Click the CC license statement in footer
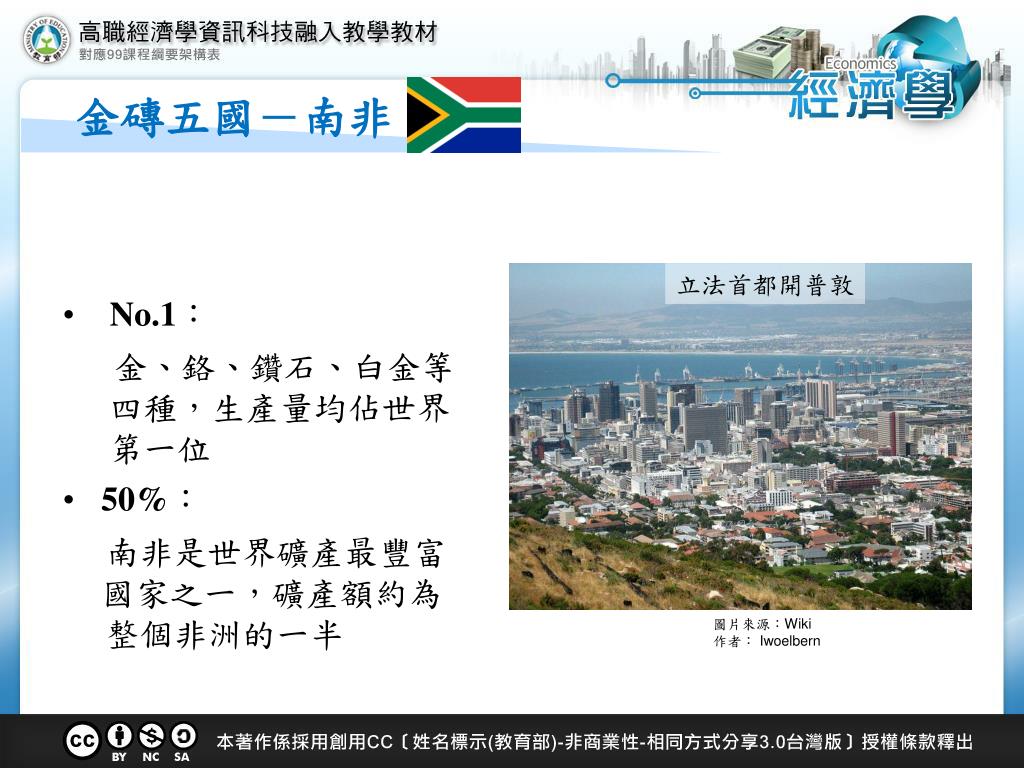 click(x=594, y=742)
